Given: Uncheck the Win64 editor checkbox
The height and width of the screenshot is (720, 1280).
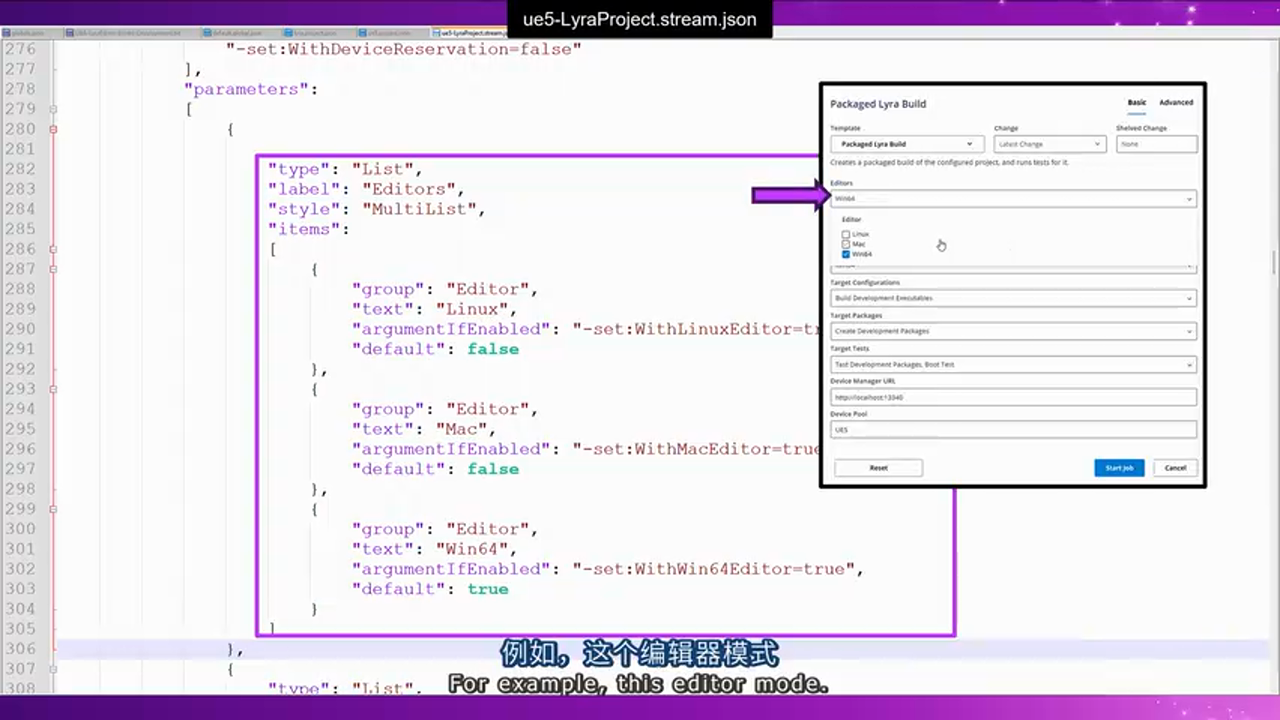Looking at the screenshot, I should pos(846,254).
